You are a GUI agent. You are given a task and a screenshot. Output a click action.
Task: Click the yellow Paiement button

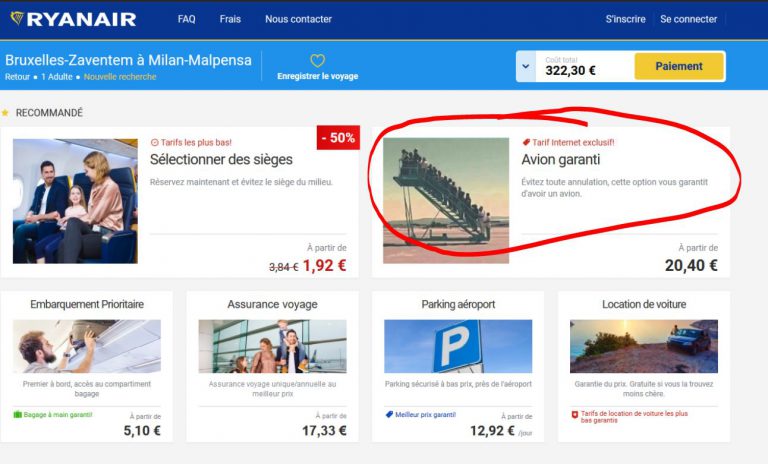click(x=679, y=66)
